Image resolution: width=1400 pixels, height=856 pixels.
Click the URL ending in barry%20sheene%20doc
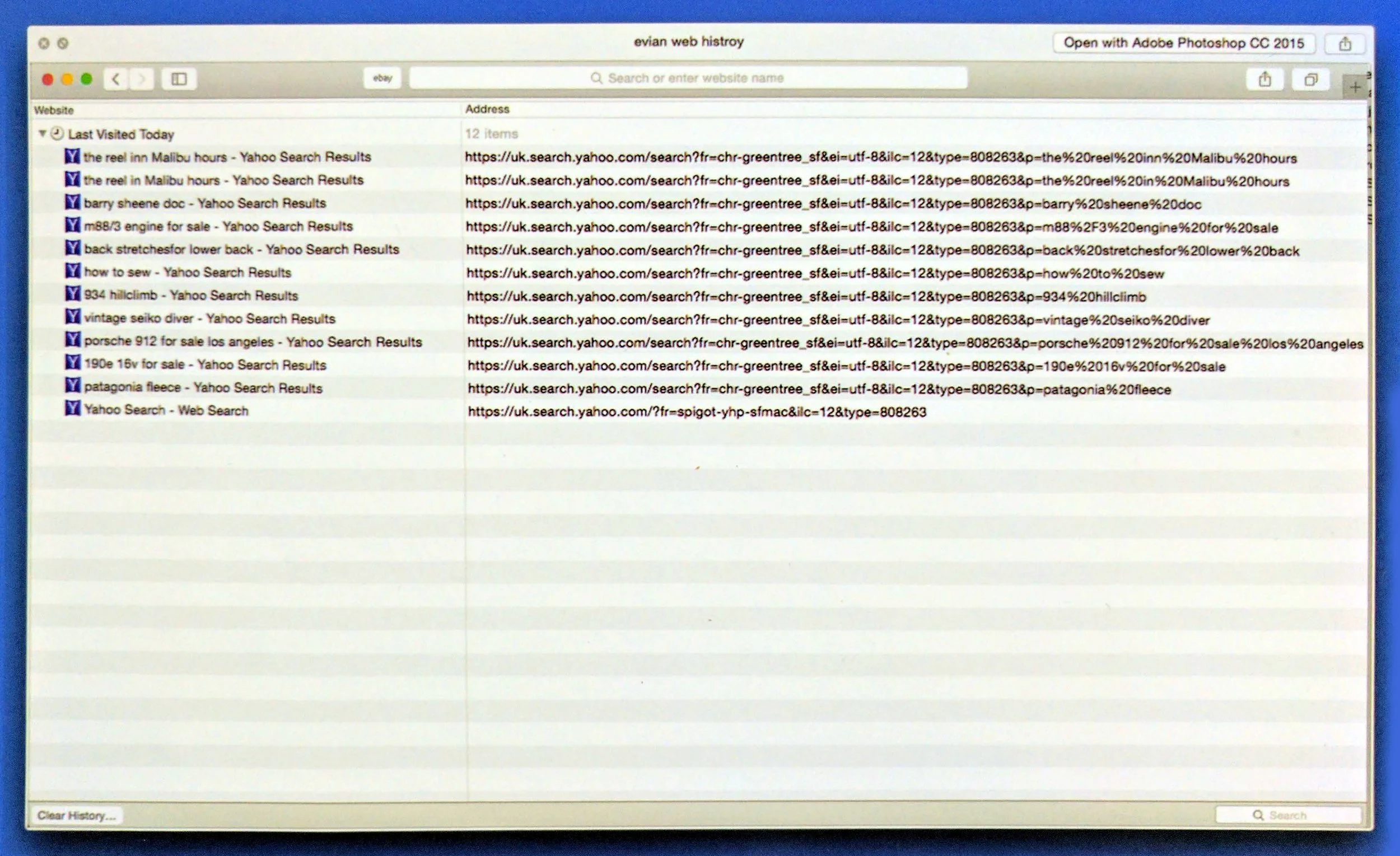(x=833, y=204)
